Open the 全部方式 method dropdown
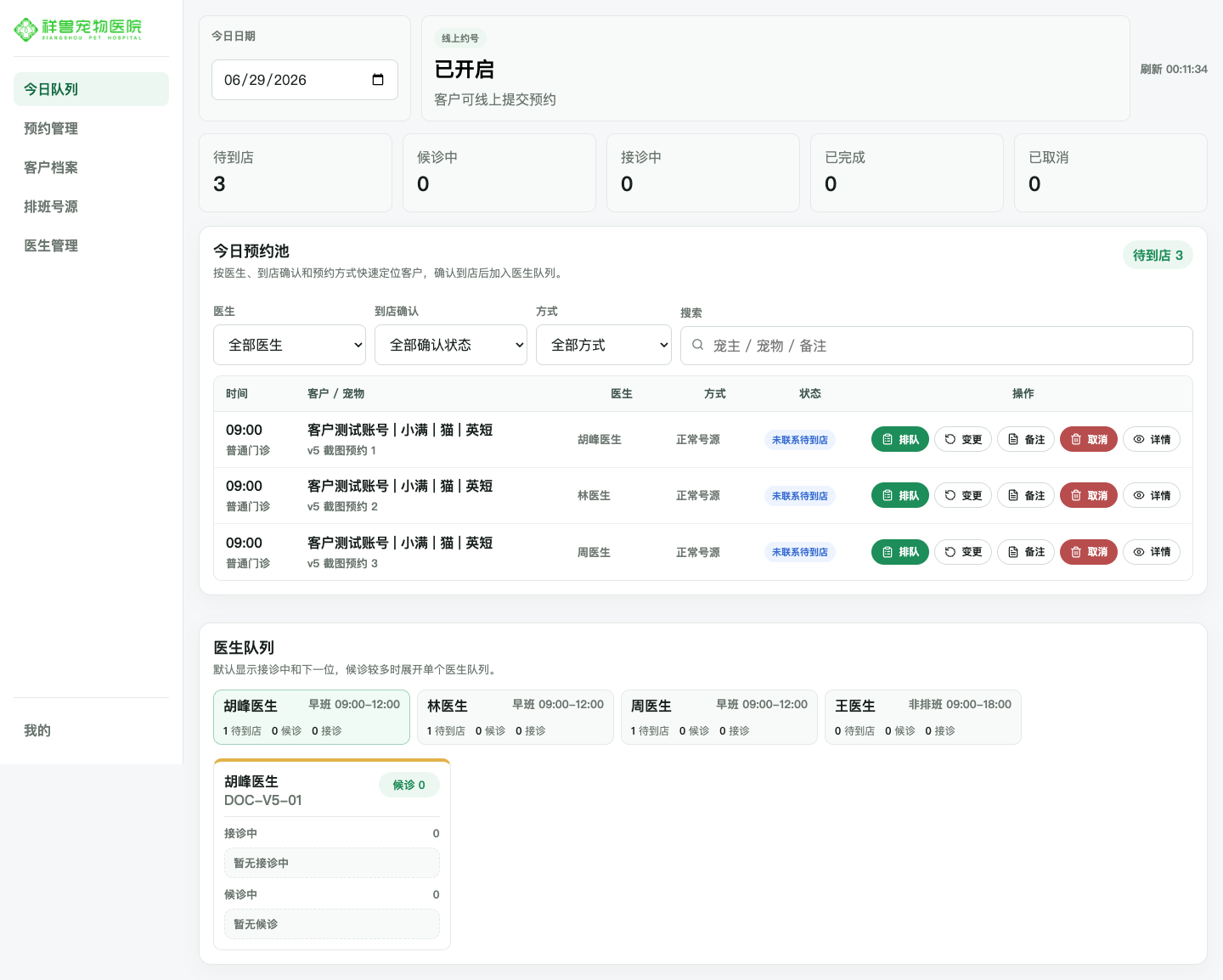This screenshot has width=1223, height=980. coord(604,345)
